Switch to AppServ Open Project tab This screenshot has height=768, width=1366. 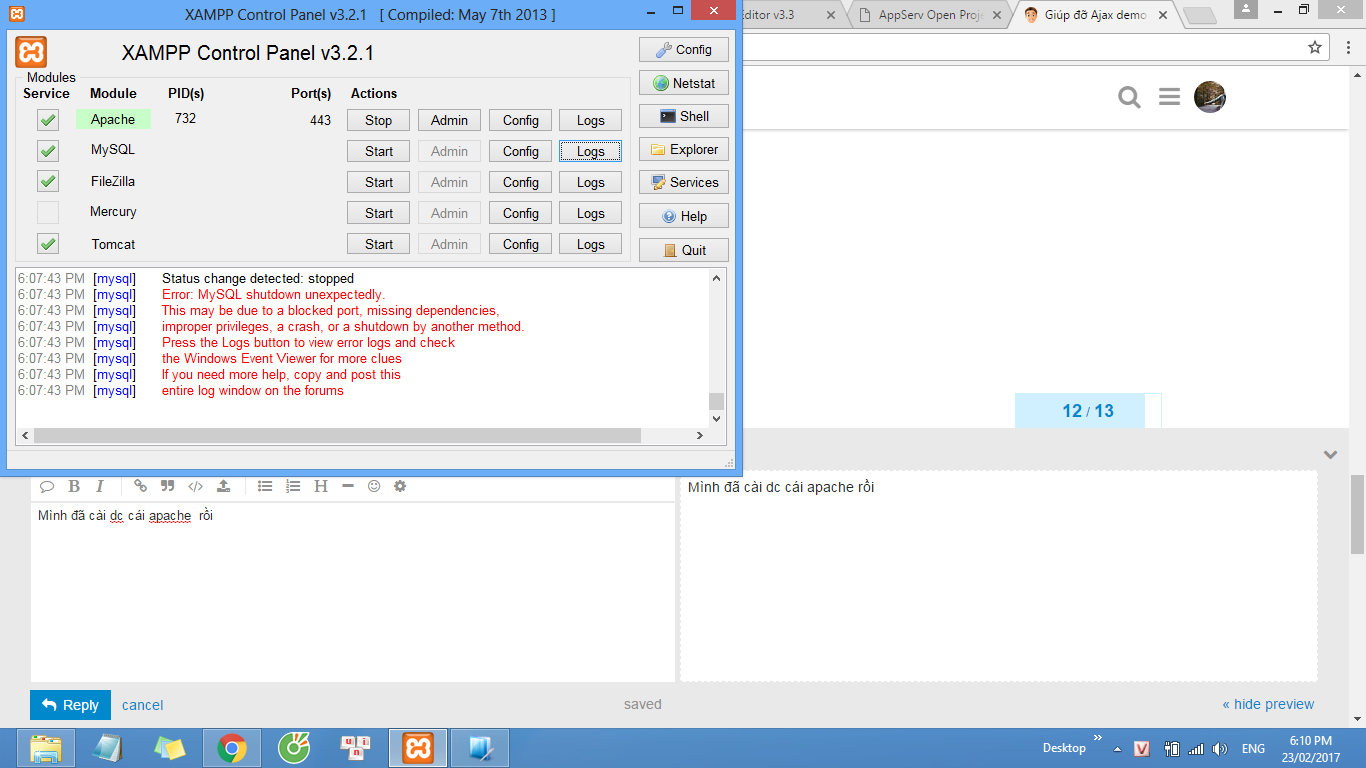[931, 15]
